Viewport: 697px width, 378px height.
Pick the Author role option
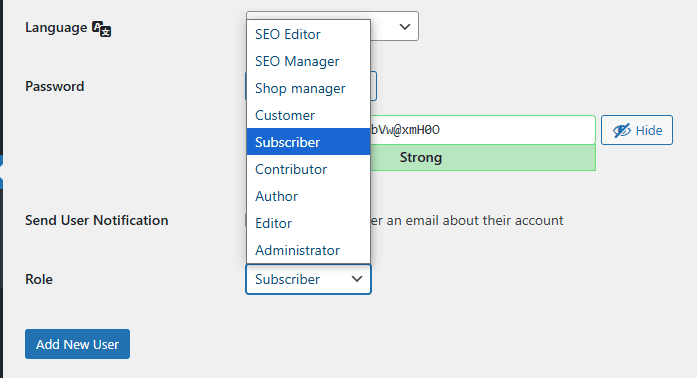click(x=308, y=196)
